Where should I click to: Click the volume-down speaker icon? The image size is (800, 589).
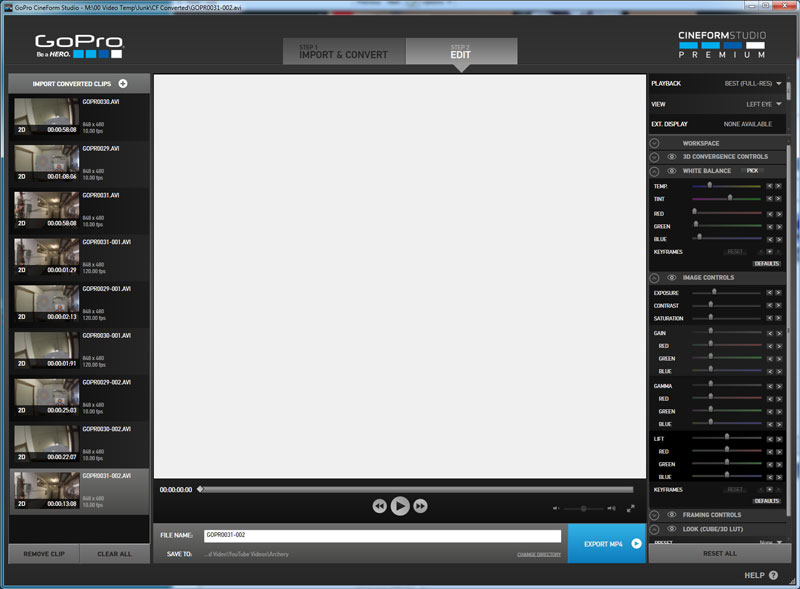click(556, 508)
